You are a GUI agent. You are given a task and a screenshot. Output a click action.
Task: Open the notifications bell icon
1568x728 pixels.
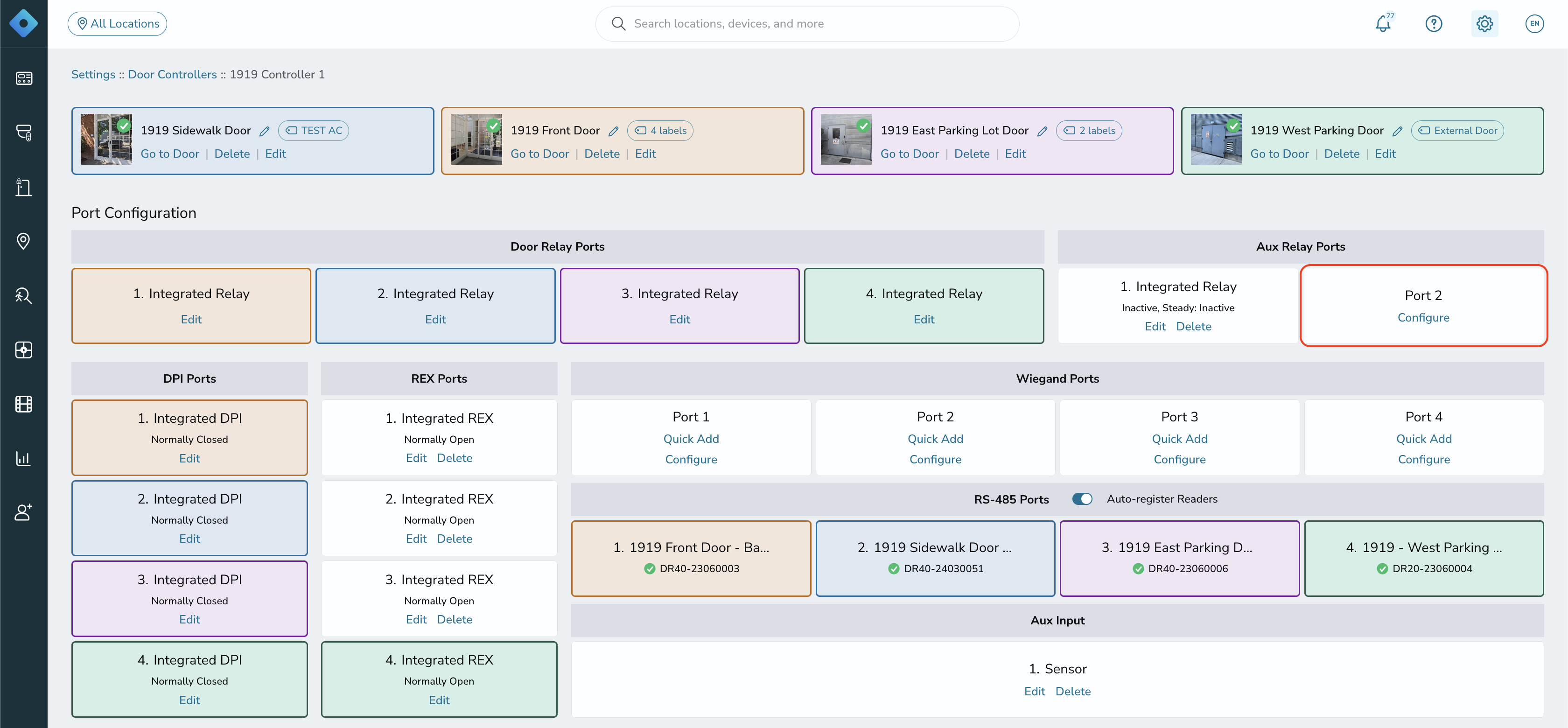(1383, 24)
